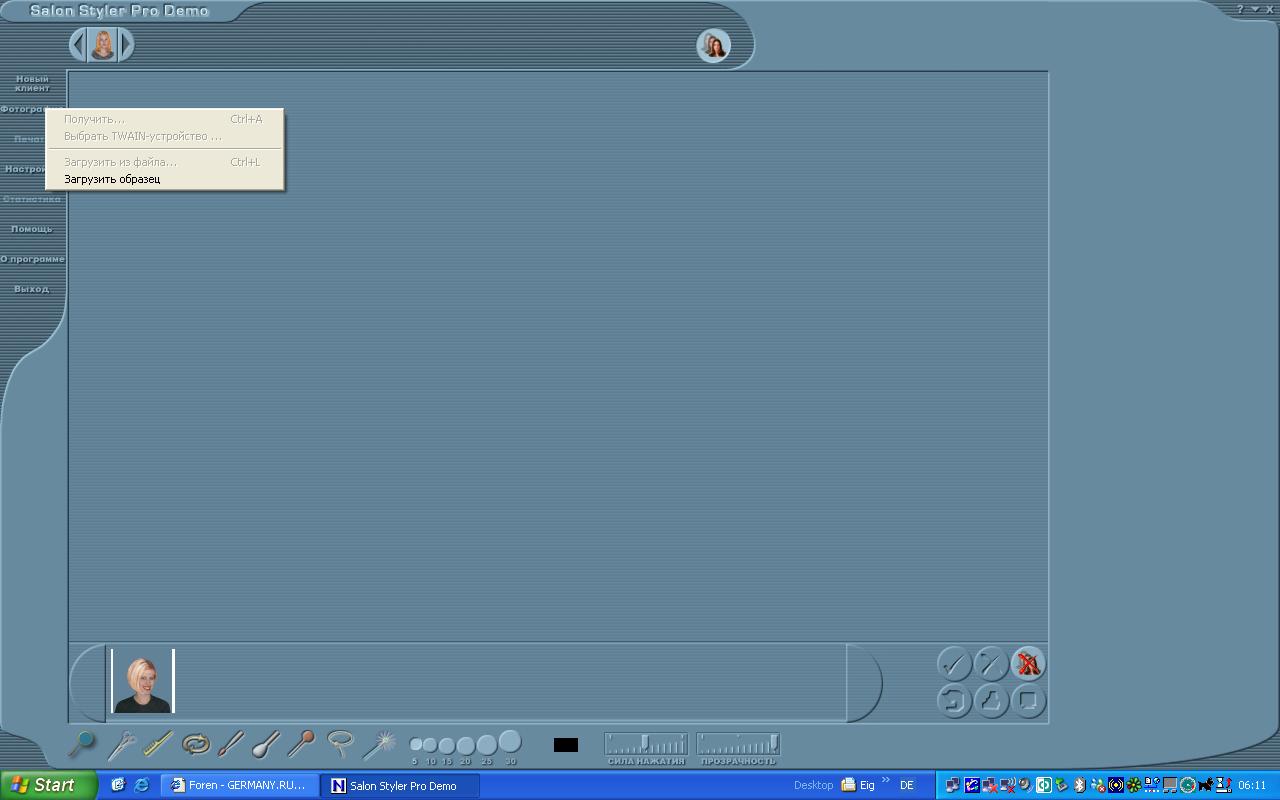Open Новый клиент in the sidebar
The image size is (1280, 800).
(32, 83)
